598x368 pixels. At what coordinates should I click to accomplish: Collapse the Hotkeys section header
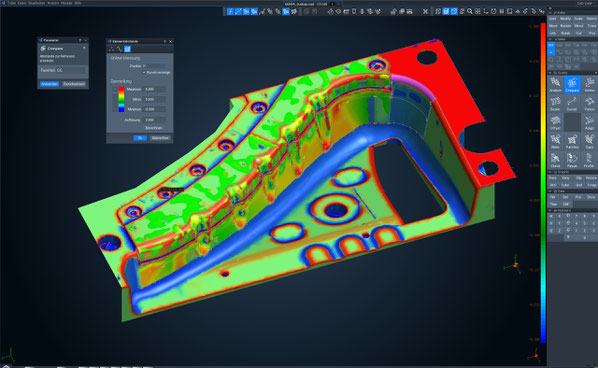point(550,210)
